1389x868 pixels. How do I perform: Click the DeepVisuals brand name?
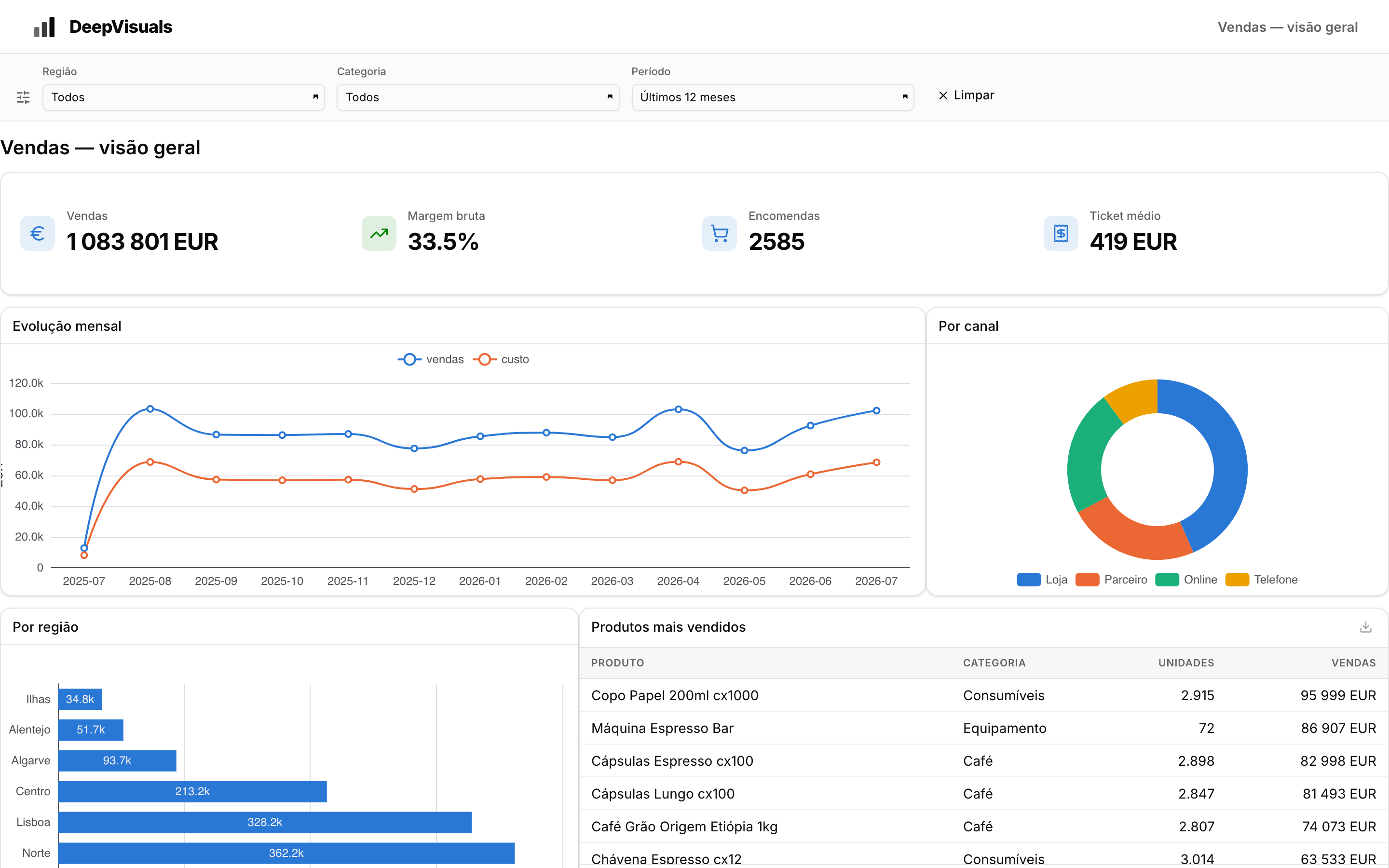click(121, 27)
